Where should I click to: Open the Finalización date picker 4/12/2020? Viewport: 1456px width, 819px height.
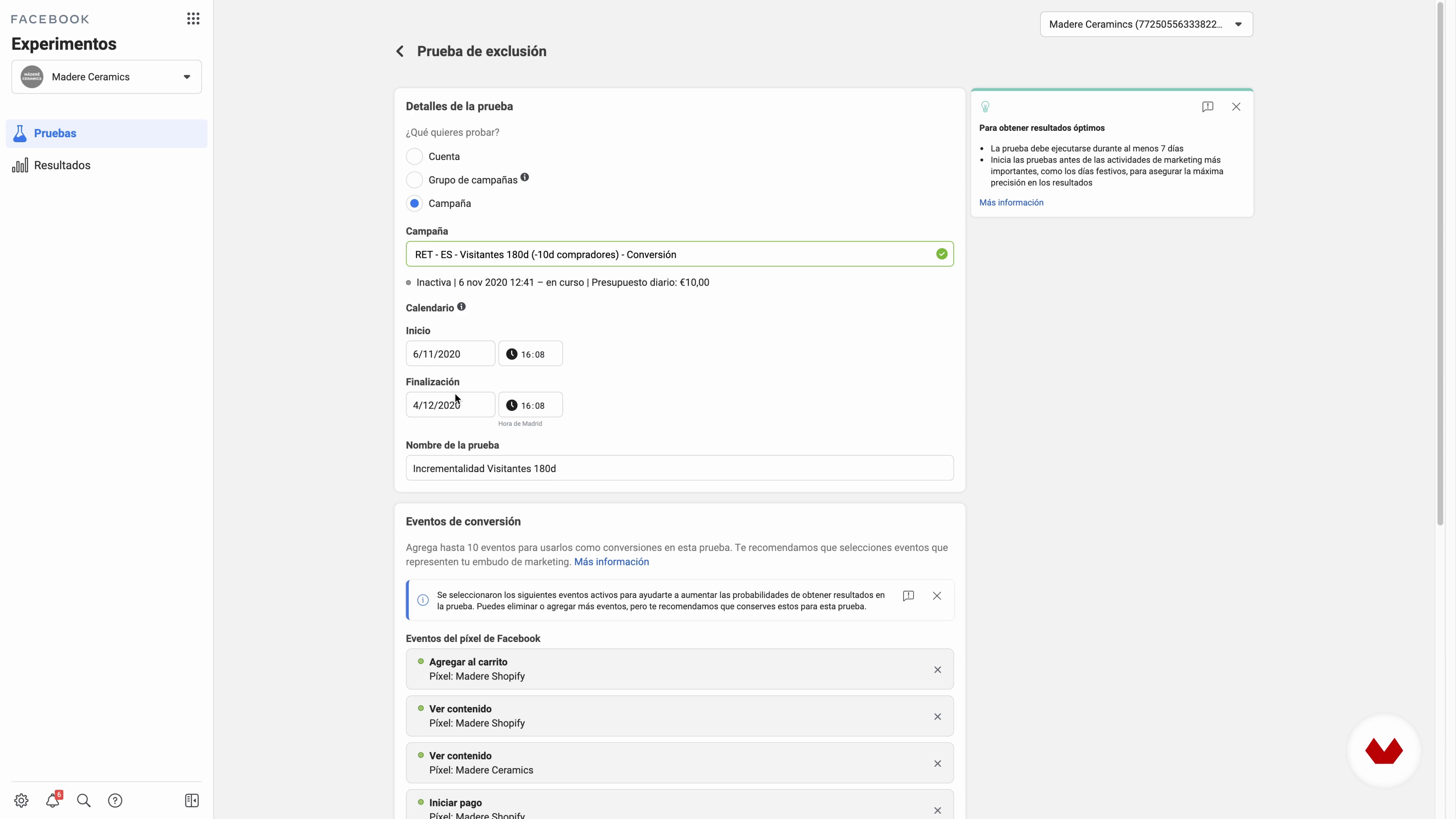450,405
